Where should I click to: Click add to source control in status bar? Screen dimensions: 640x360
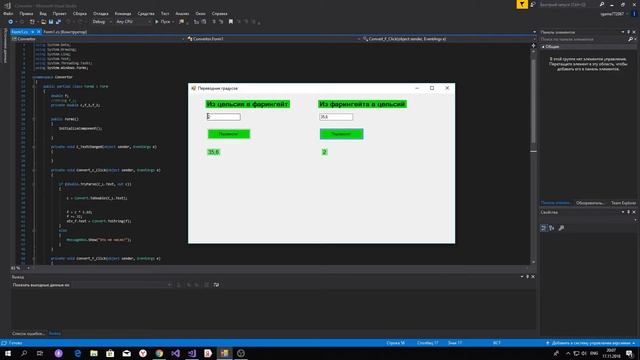(x=590, y=343)
